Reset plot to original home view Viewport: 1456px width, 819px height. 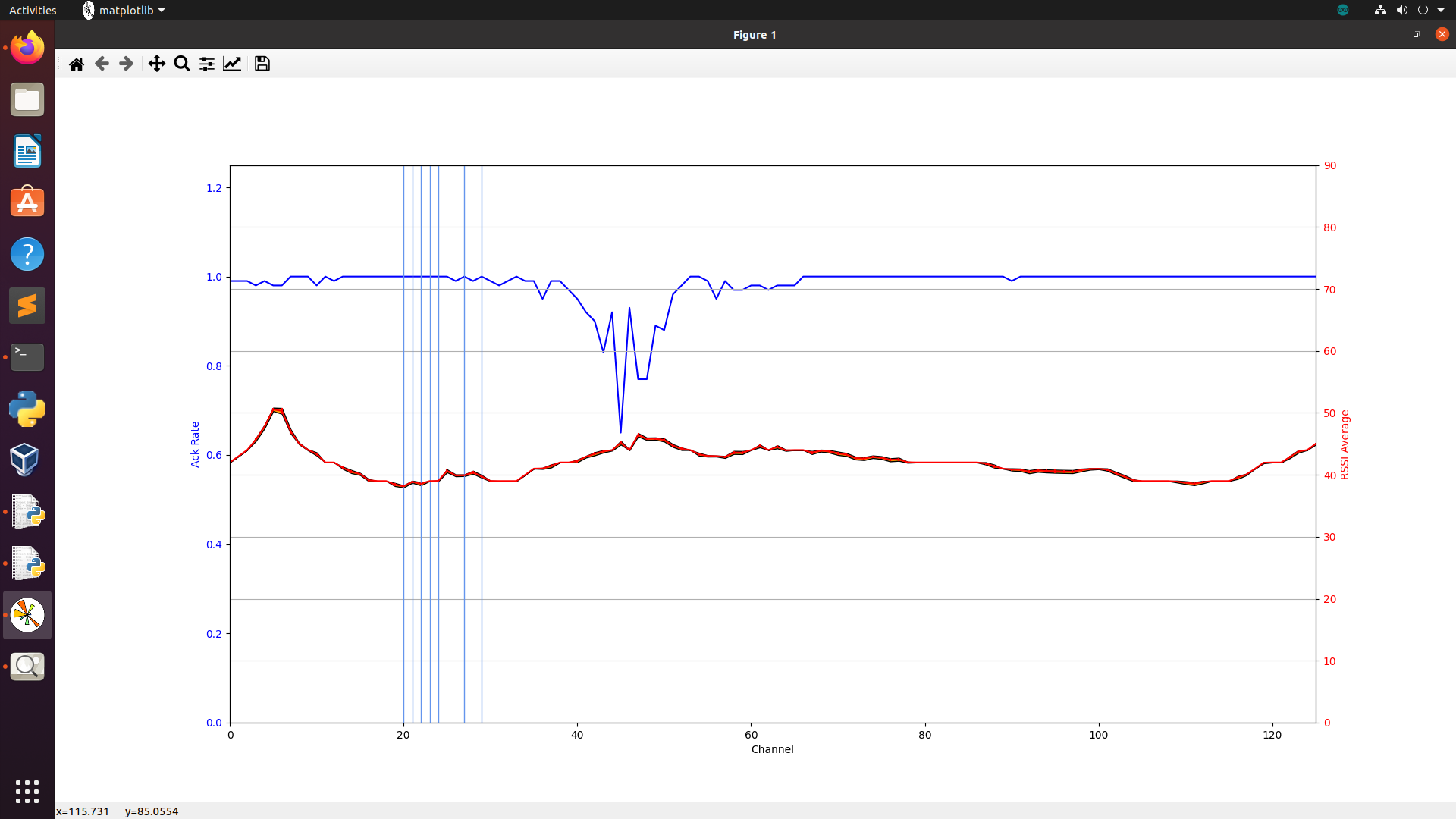pos(77,64)
